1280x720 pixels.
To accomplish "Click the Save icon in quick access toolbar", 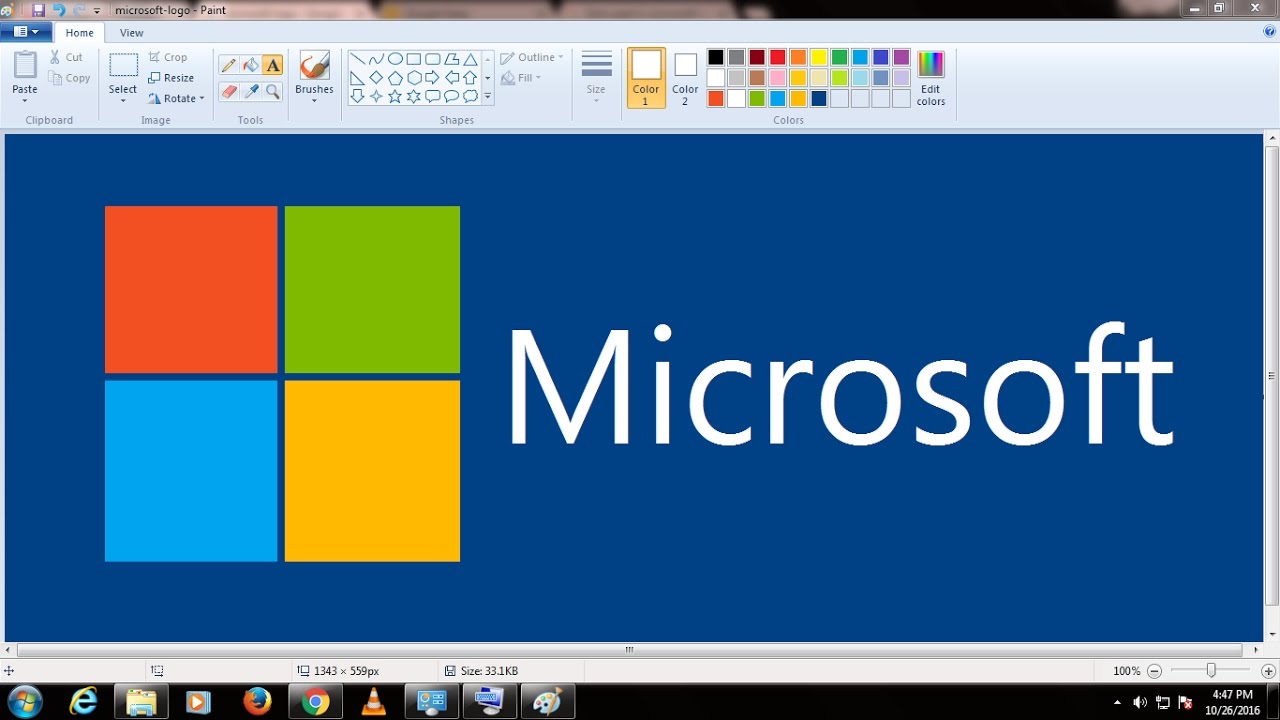I will click(38, 10).
